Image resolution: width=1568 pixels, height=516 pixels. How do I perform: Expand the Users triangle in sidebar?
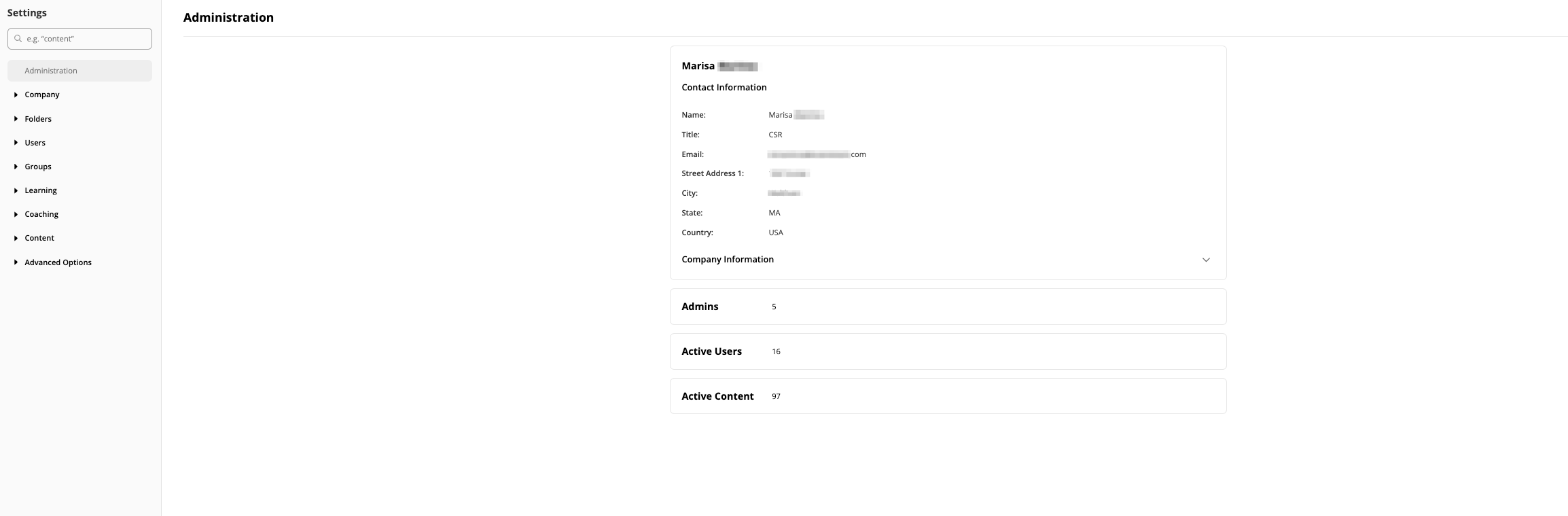(x=16, y=143)
